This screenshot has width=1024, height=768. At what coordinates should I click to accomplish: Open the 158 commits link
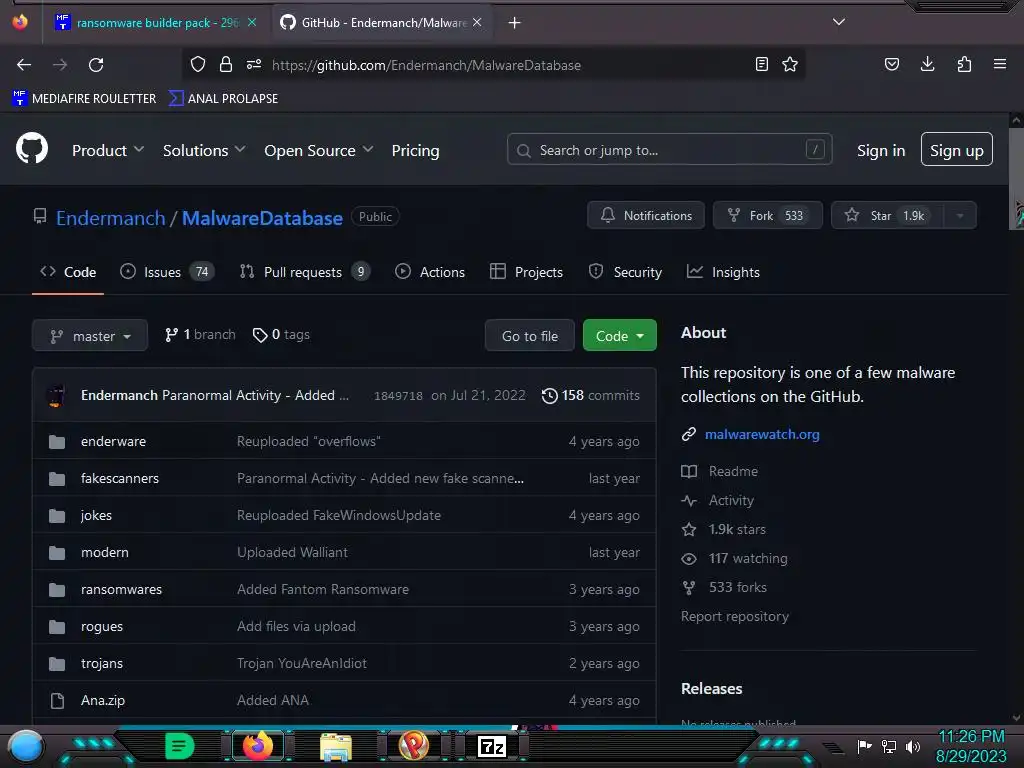click(591, 396)
